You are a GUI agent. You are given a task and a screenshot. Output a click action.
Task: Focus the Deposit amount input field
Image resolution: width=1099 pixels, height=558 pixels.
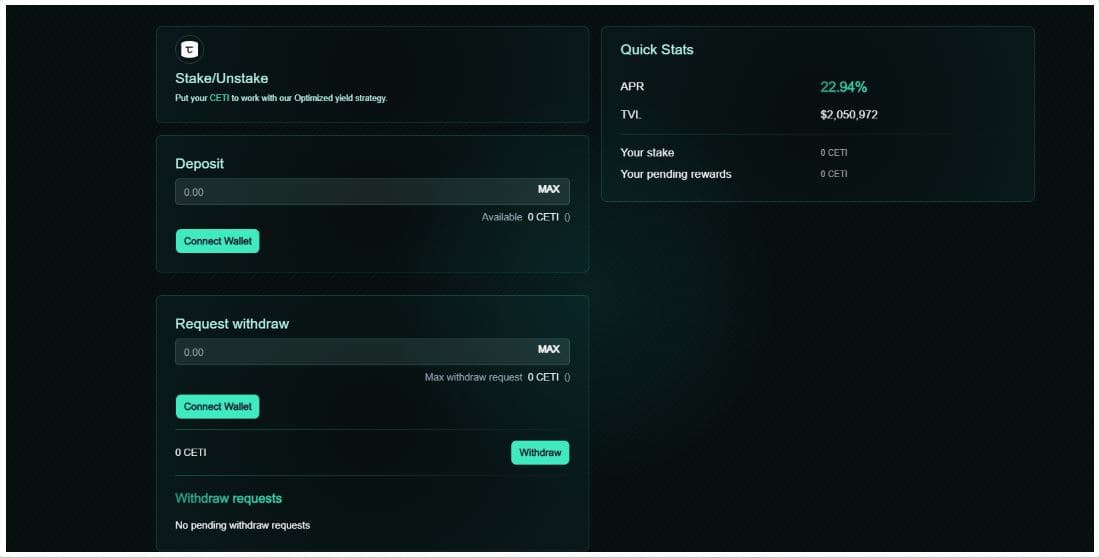tap(350, 191)
